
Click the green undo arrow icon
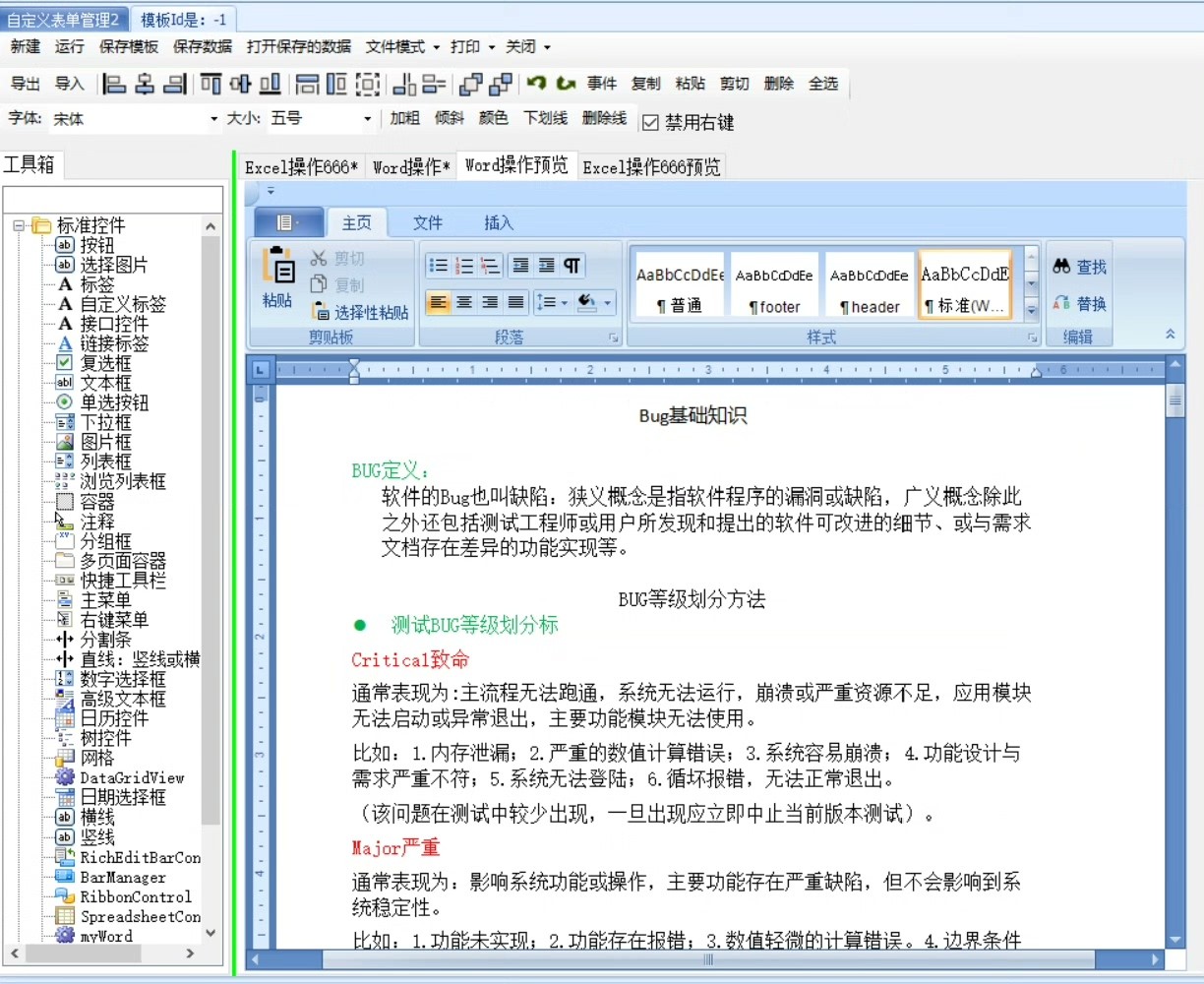point(536,84)
